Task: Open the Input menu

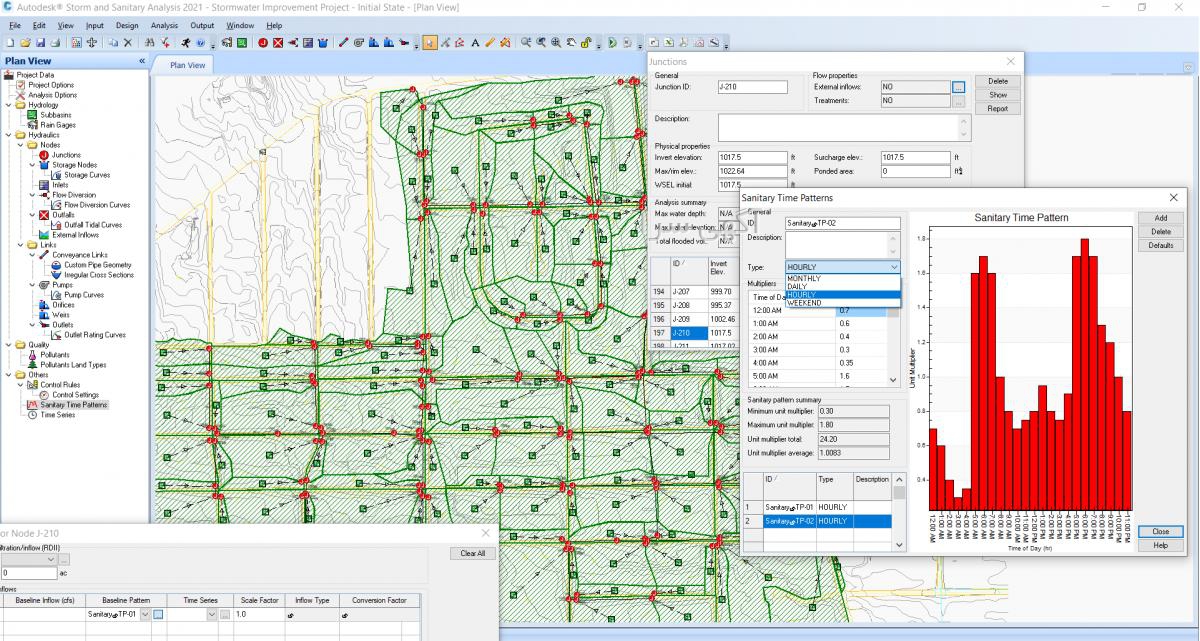Action: tap(95, 25)
